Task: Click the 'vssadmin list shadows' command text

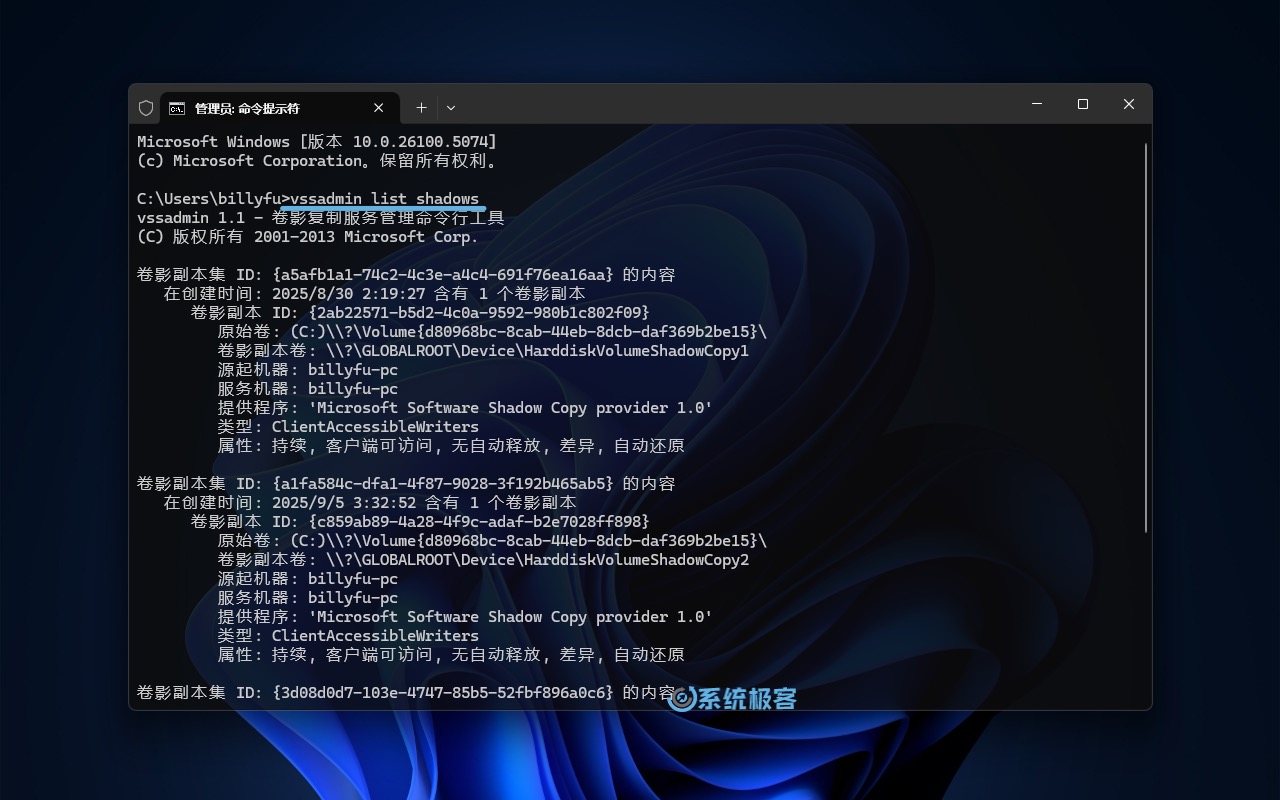Action: (385, 199)
